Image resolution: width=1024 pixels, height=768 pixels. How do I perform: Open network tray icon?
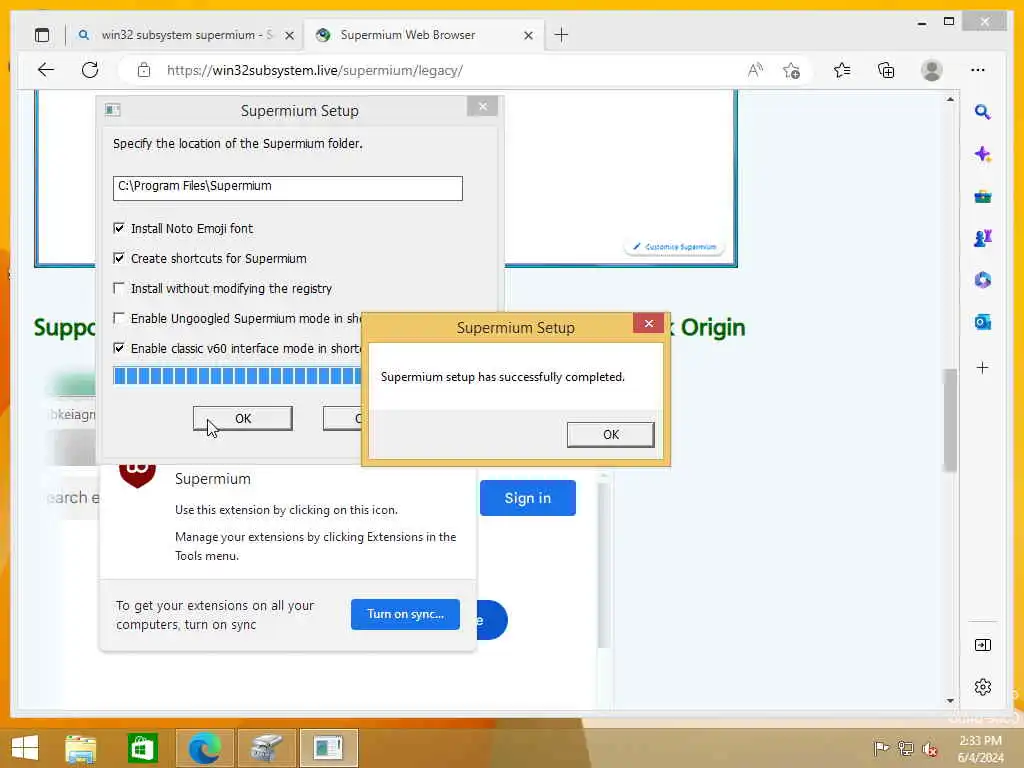[905, 748]
